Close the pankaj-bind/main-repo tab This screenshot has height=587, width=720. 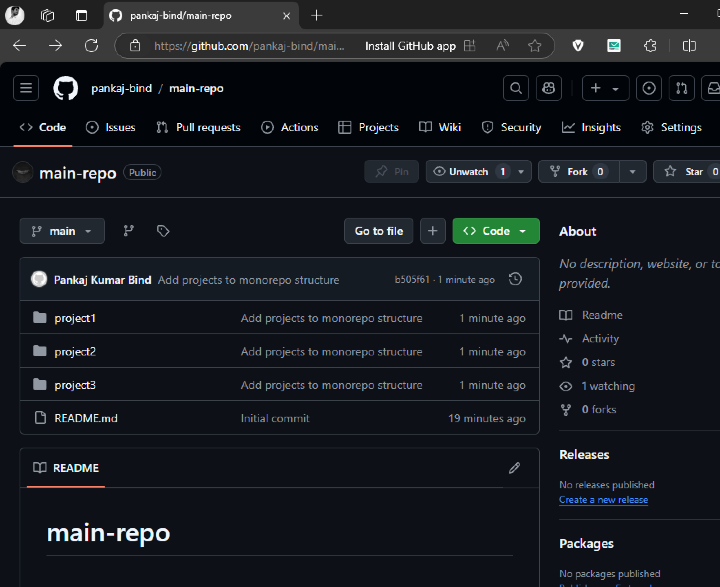287,16
